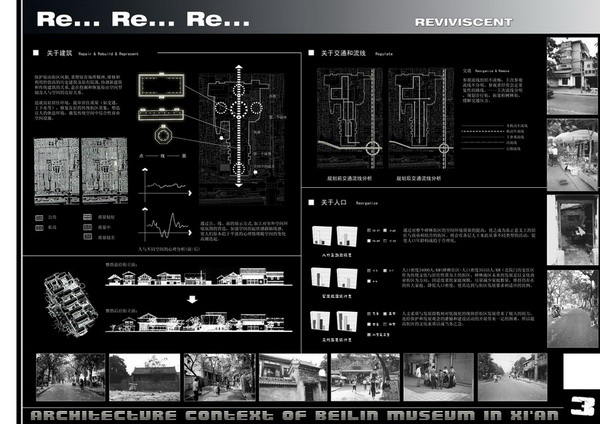
Task: Click the blank white rectangle above the page number
Action: pyautogui.click(x=582, y=372)
